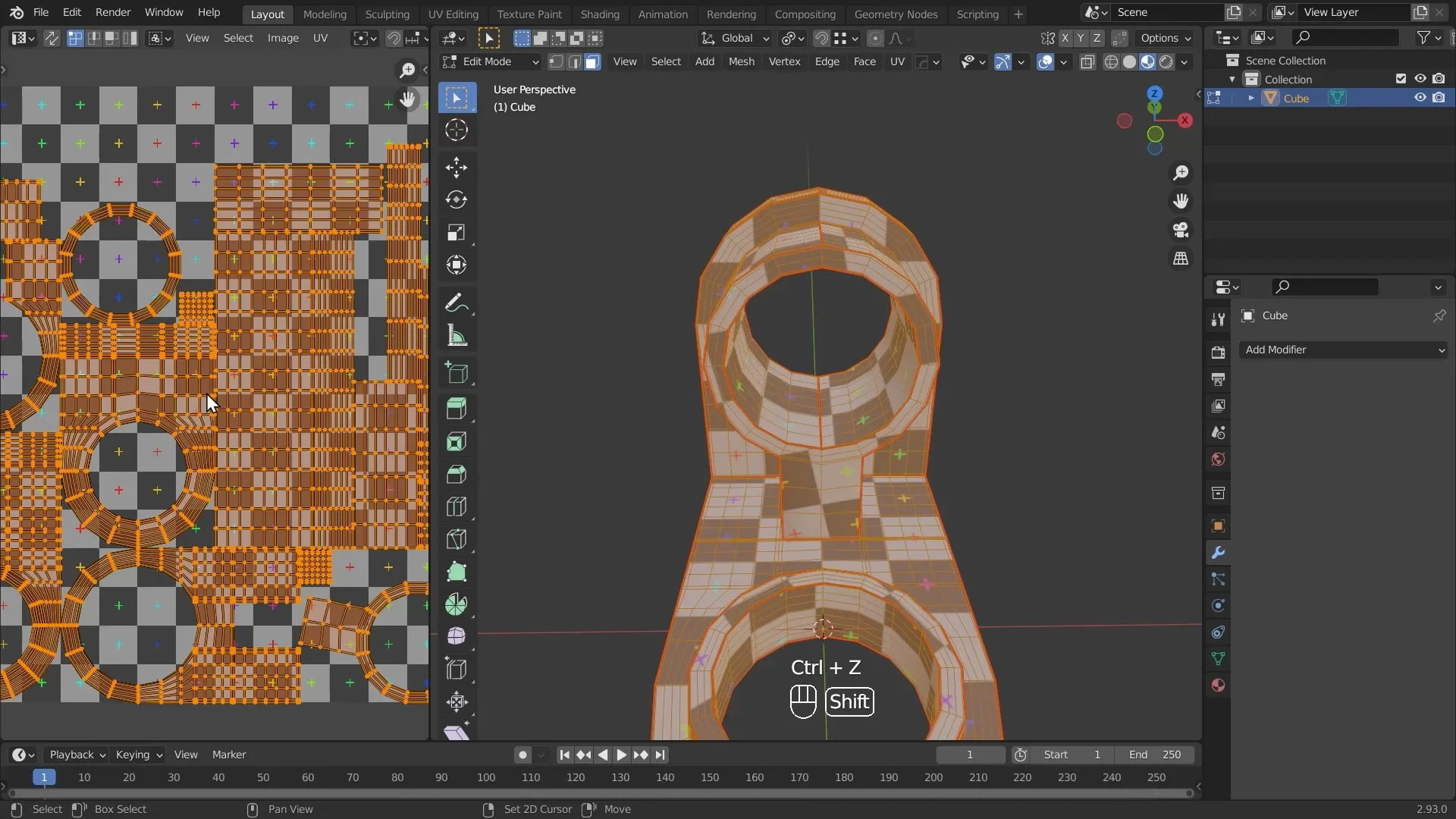Click the End frame 250 field

(x=1156, y=755)
